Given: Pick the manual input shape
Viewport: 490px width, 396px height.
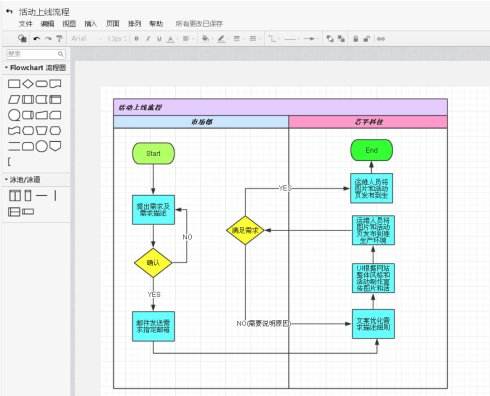Looking at the screenshot, I should click(x=42, y=115).
